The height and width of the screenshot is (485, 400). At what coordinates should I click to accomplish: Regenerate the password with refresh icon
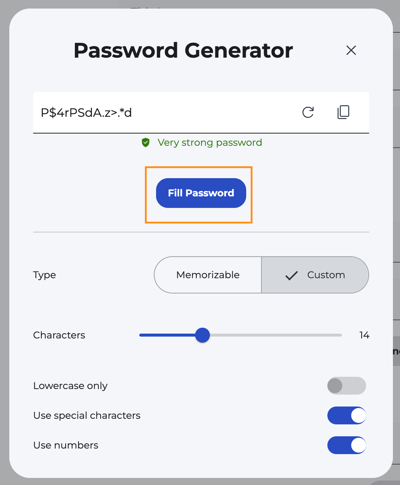click(x=308, y=113)
